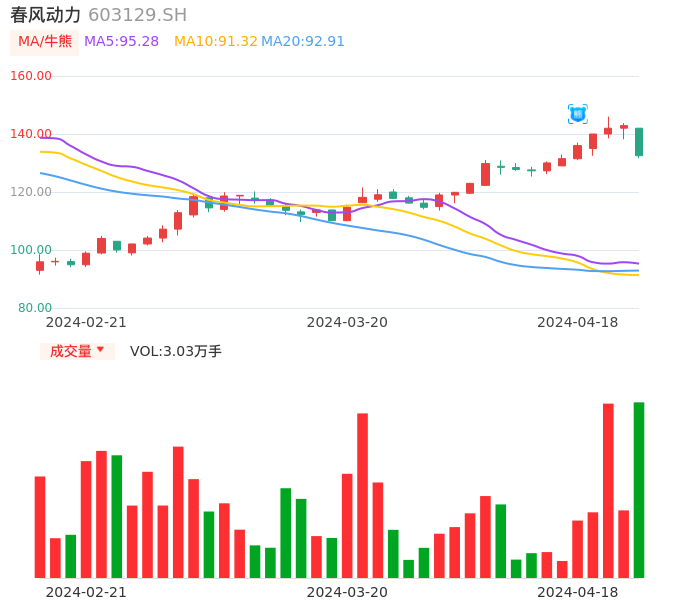Click the leftmost red volume bar
Image resolution: width=686 pixels, height=606 pixels.
click(x=40, y=527)
